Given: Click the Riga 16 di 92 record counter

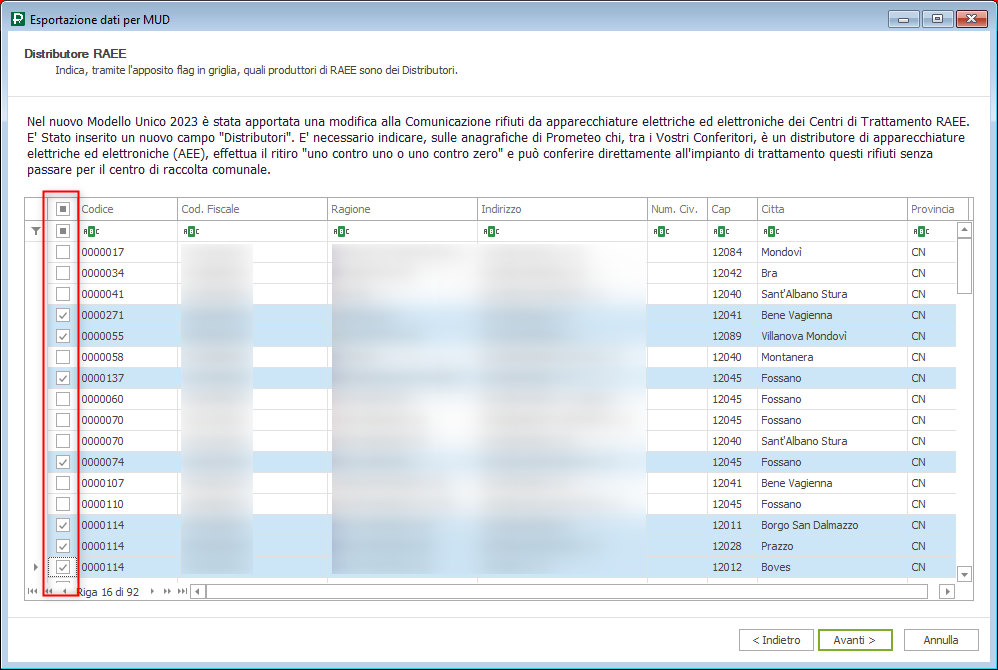Looking at the screenshot, I should [x=108, y=592].
